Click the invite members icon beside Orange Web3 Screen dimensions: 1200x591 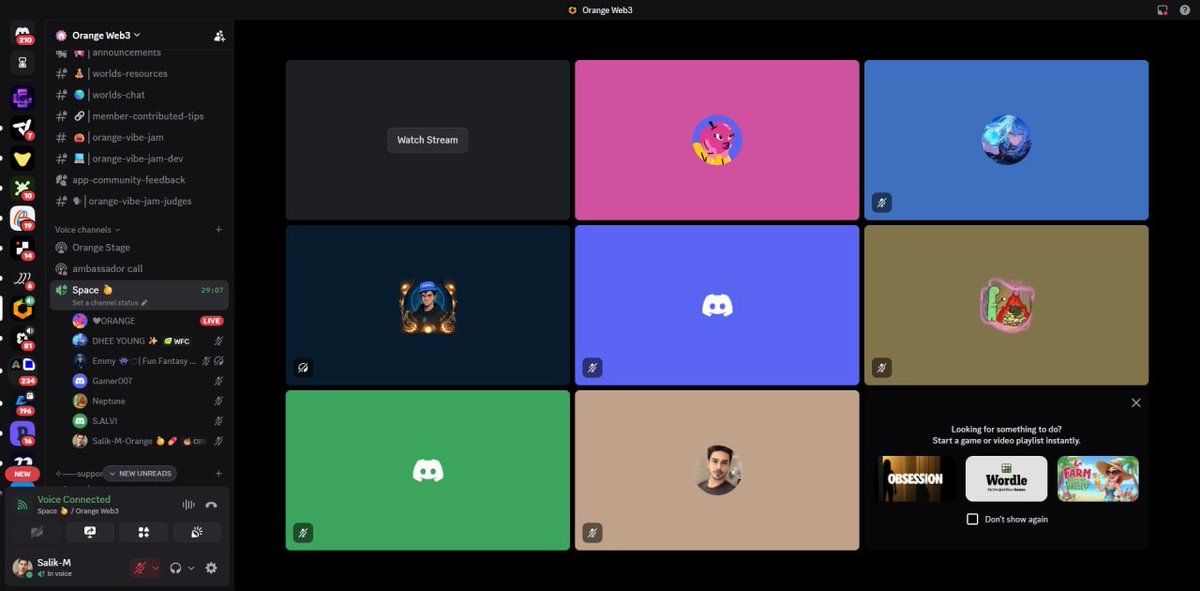pos(219,35)
